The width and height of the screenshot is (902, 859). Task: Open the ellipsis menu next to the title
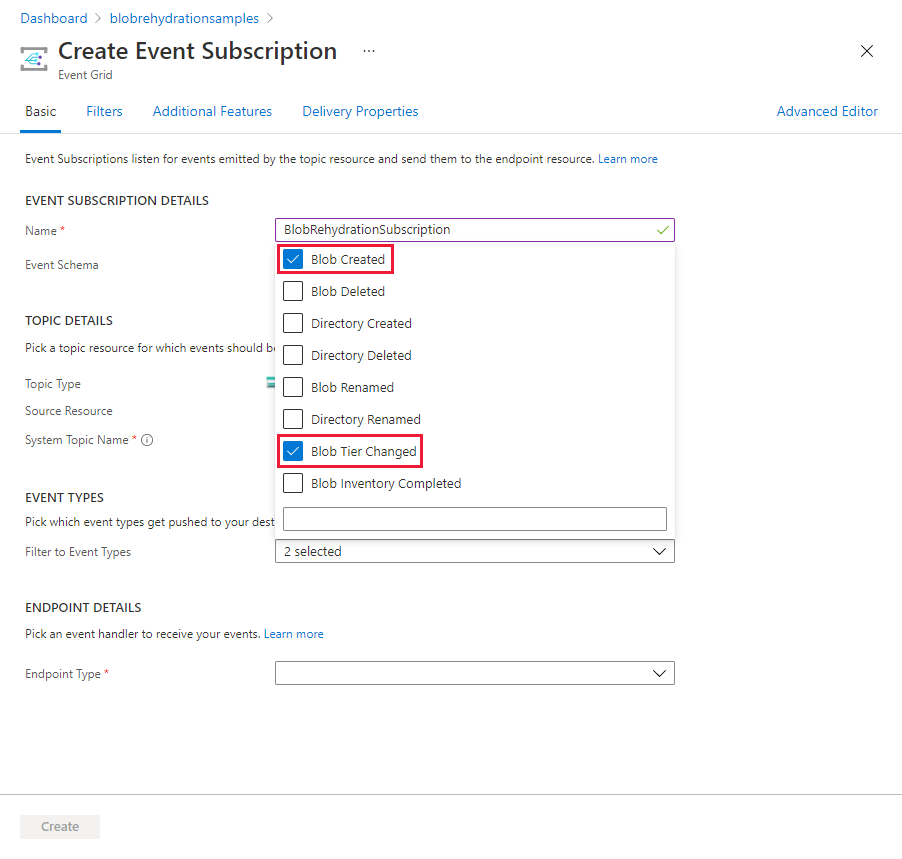click(368, 51)
